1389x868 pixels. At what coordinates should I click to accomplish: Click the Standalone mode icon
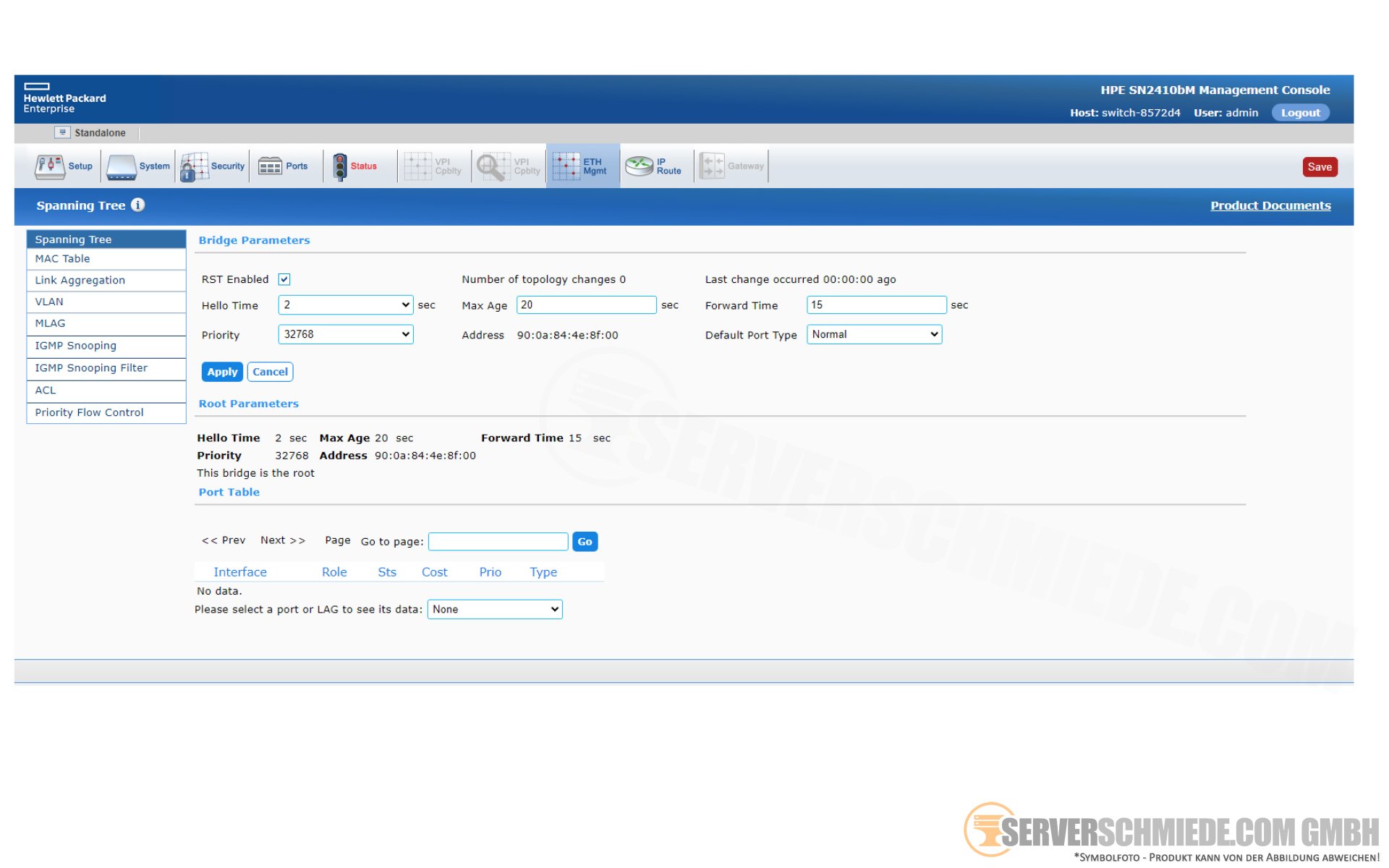point(62,132)
